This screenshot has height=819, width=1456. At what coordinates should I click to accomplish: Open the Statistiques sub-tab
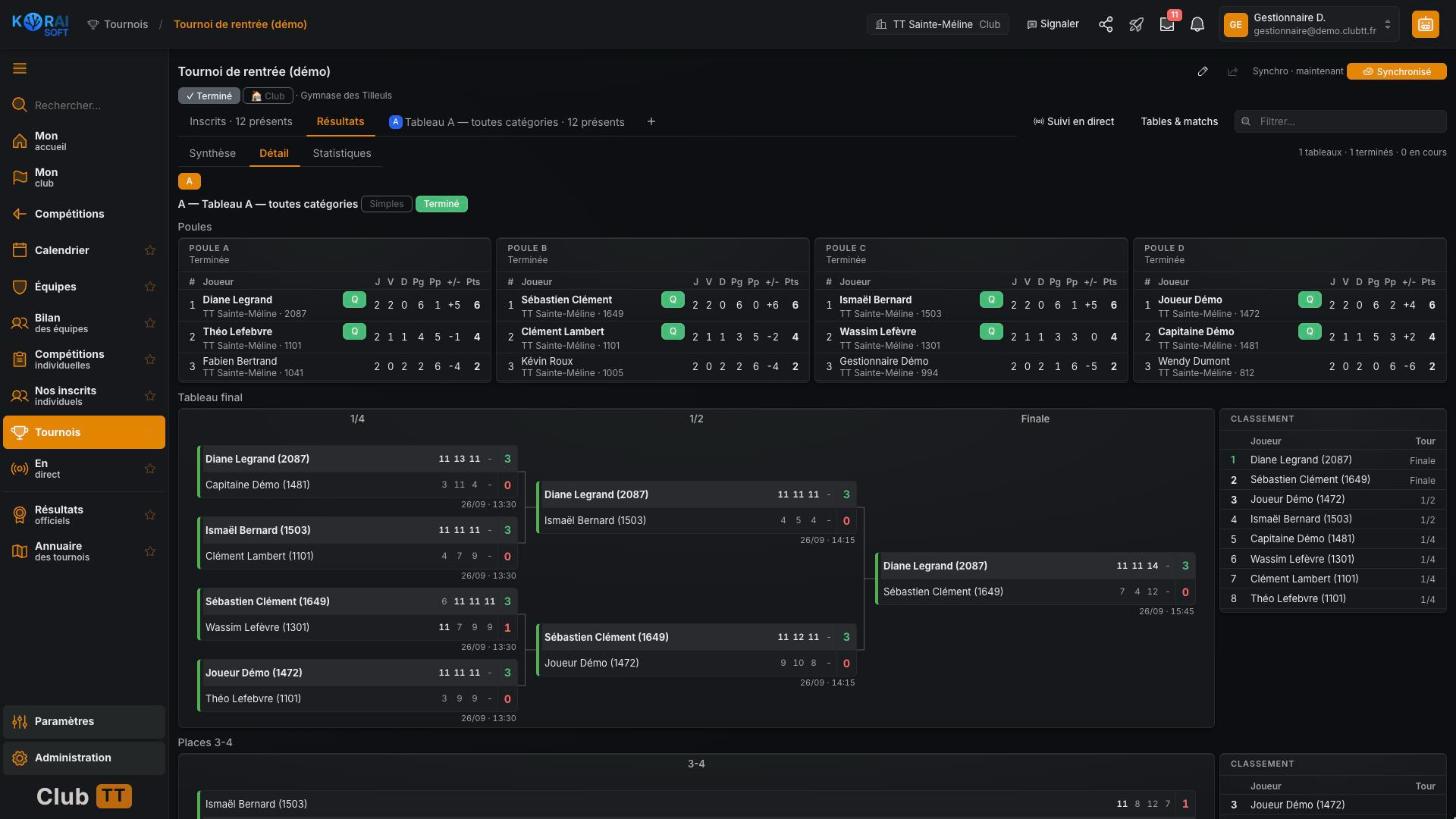pos(342,154)
